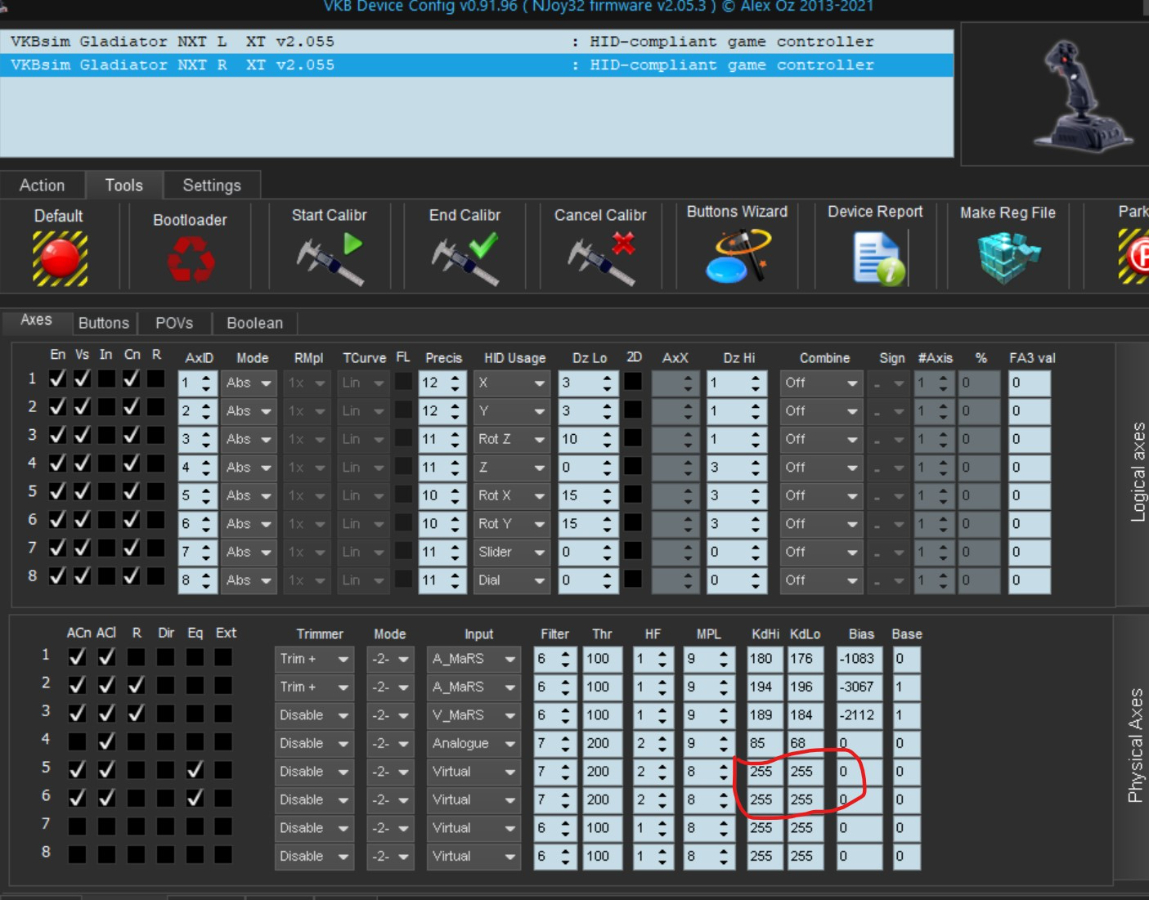Screen dimensions: 1149x900
Task: Start calibration with Start Calibr icon
Action: pyautogui.click(x=330, y=258)
